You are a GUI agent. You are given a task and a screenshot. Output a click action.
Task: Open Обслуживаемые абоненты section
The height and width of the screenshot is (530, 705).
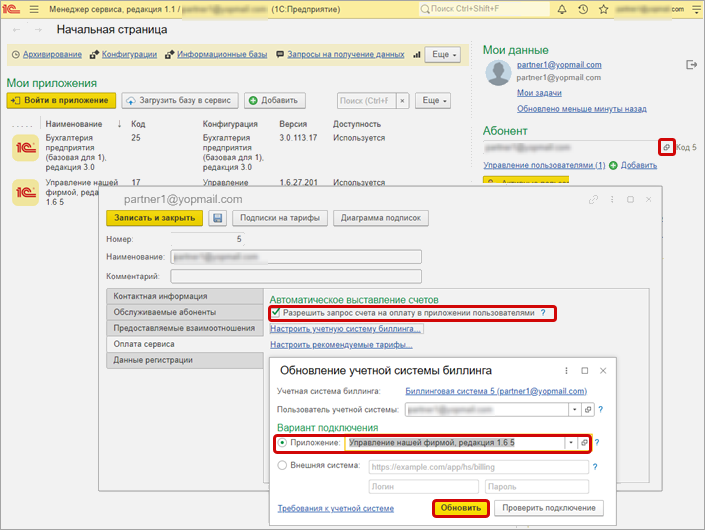click(x=185, y=312)
